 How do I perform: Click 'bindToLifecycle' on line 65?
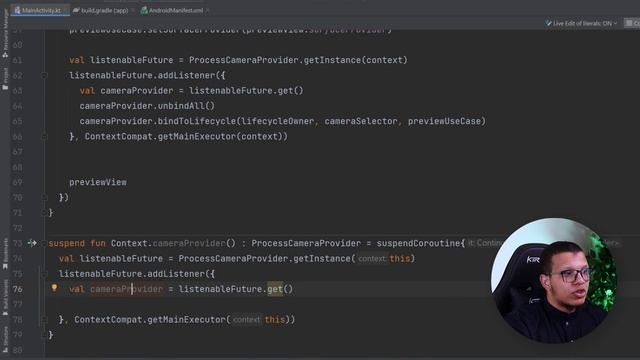coord(197,121)
